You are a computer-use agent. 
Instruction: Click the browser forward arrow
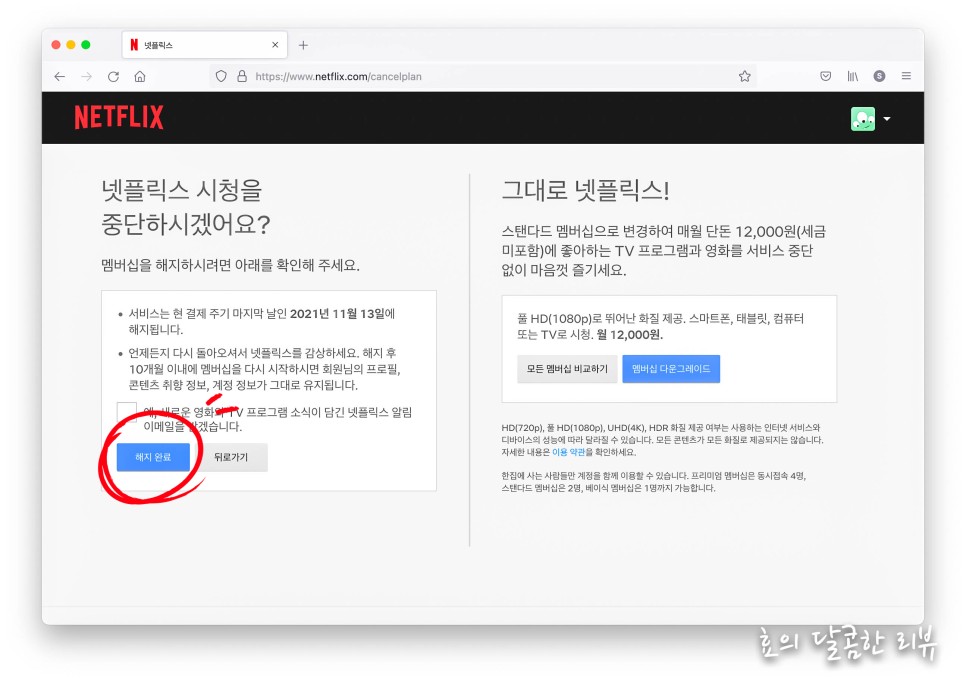[x=86, y=76]
